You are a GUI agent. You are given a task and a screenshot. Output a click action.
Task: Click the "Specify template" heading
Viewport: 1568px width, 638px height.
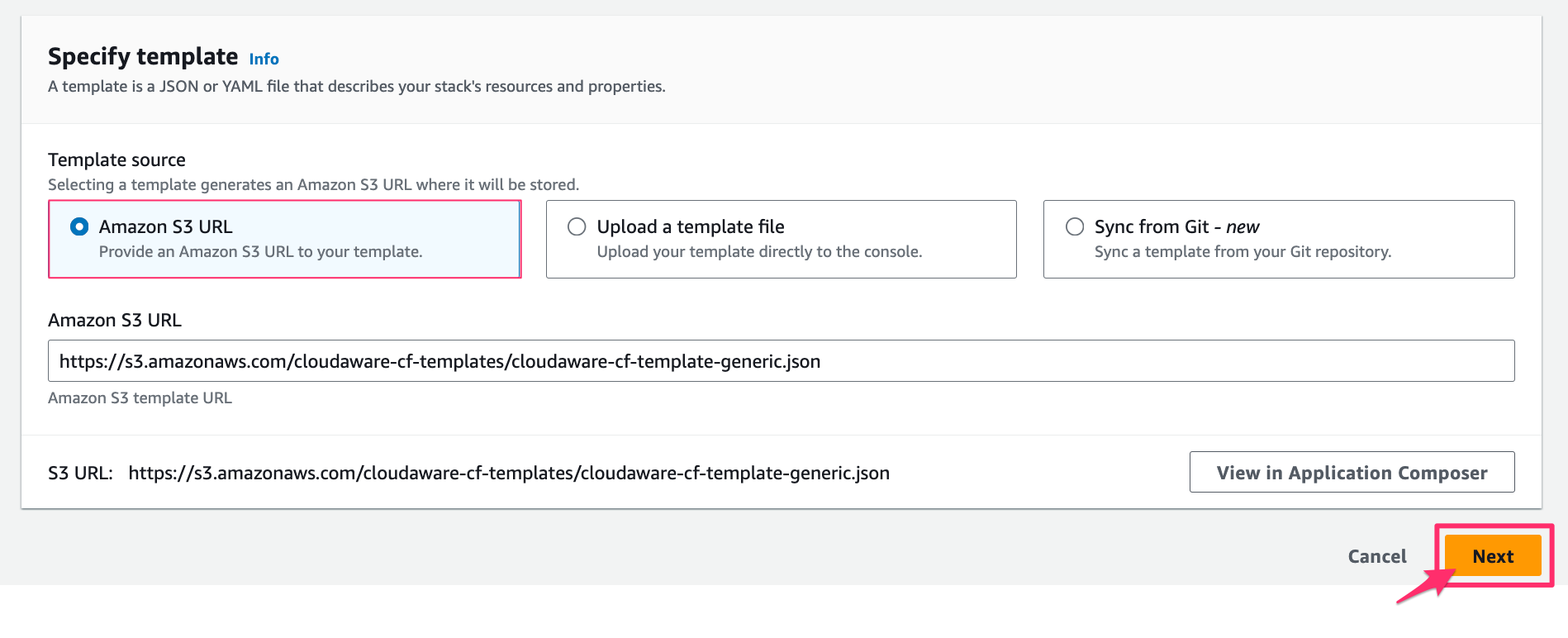[142, 56]
